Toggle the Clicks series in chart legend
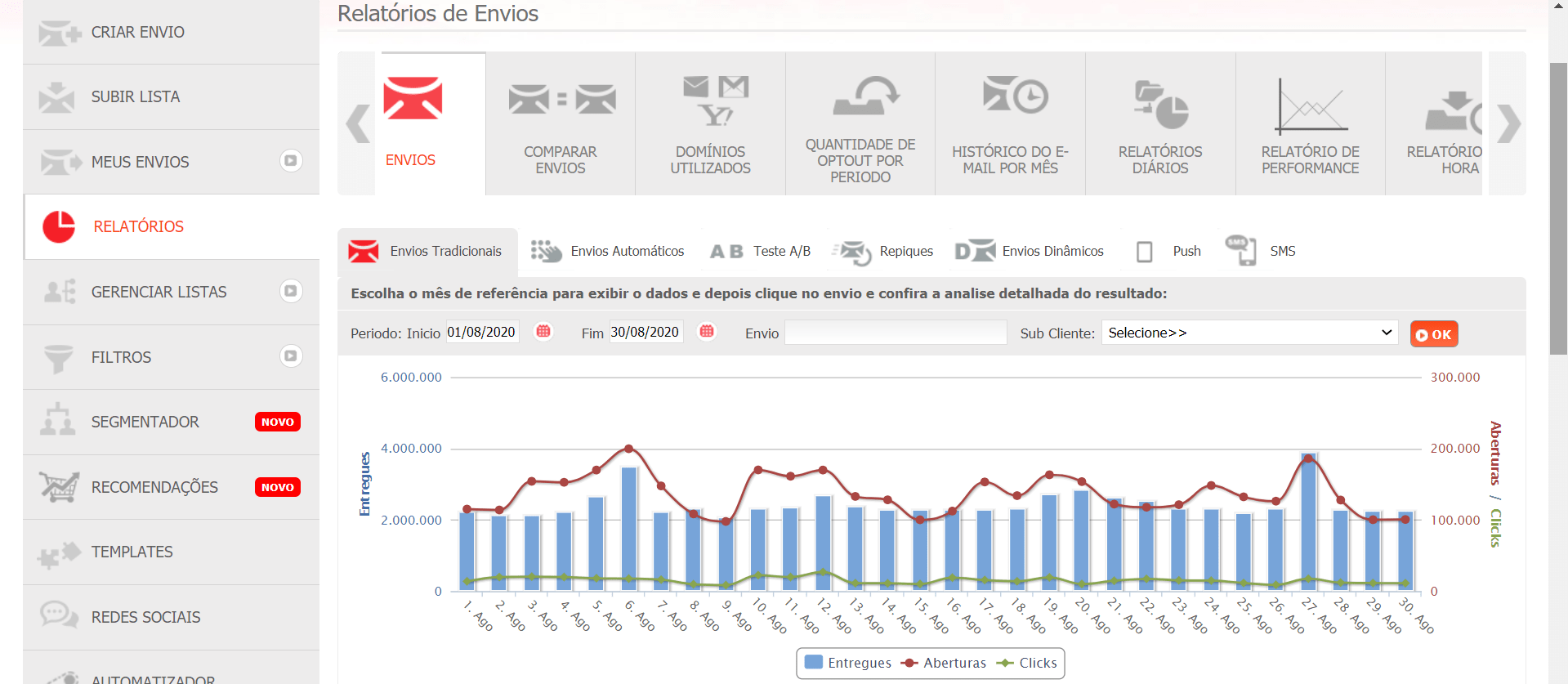The width and height of the screenshot is (1568, 684). [x=1026, y=663]
